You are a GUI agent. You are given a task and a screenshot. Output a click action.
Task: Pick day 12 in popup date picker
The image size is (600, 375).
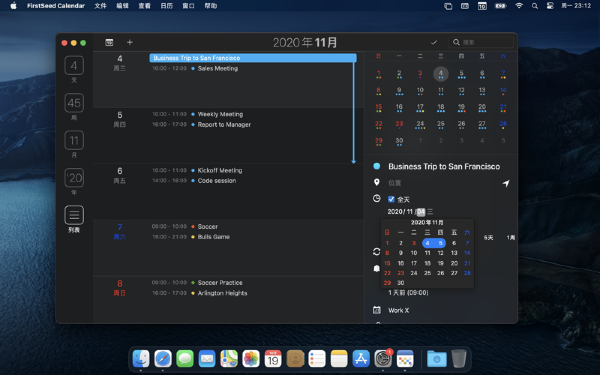(440, 253)
